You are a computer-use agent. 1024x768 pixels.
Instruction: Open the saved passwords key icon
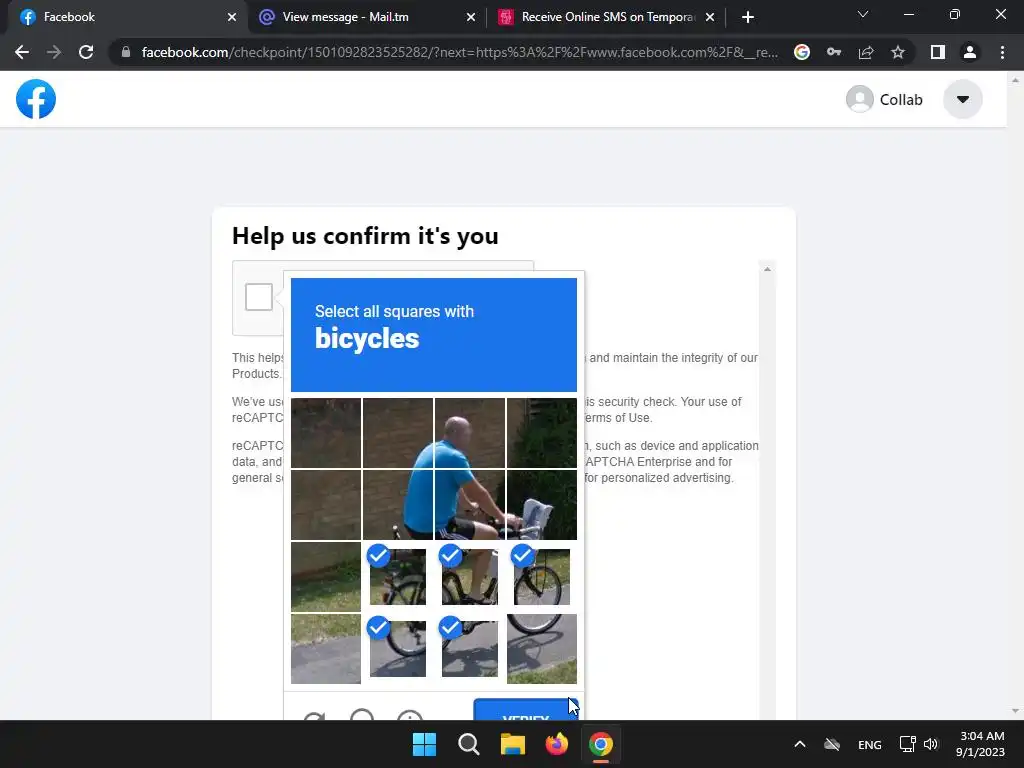click(834, 52)
